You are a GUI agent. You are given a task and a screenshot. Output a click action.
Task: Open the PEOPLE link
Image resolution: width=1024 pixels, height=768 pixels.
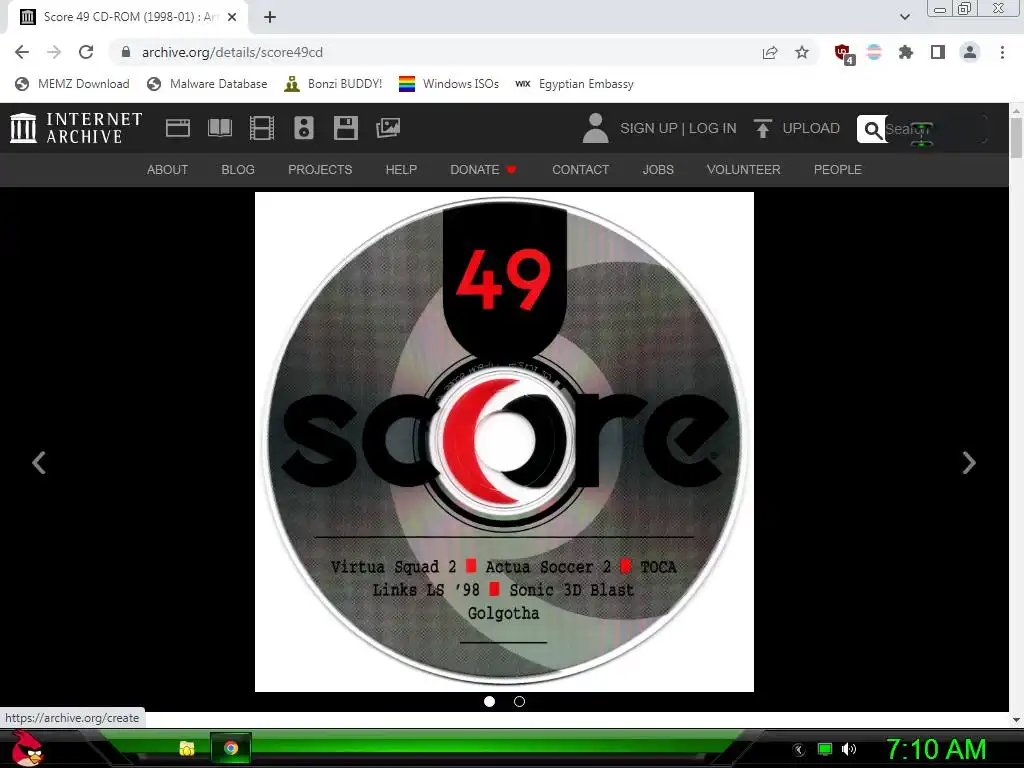[x=837, y=170]
